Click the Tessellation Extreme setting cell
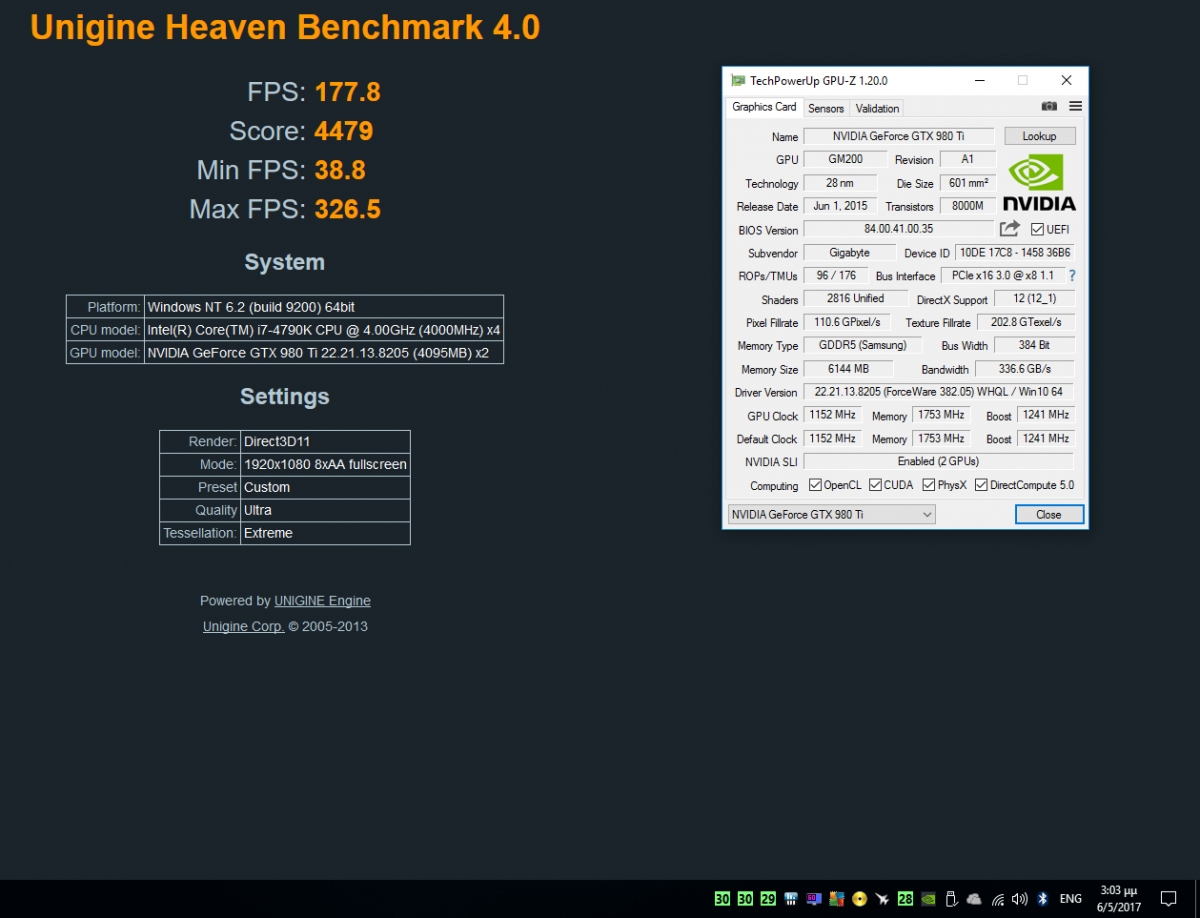Screen dimensions: 1200x918 pos(327,533)
